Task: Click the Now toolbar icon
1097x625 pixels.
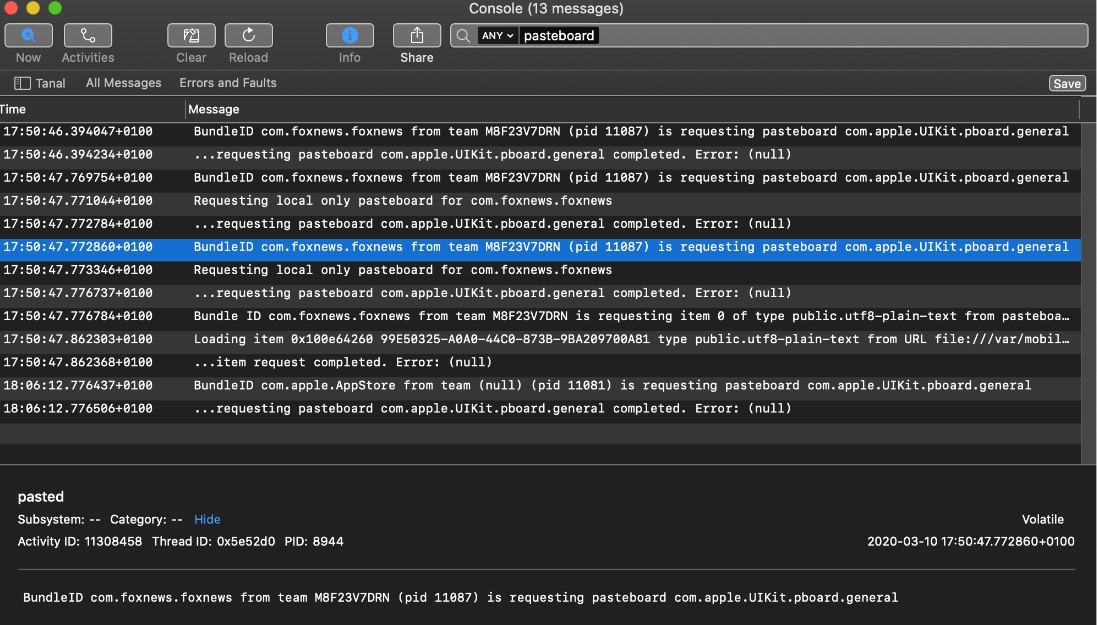Action: point(29,36)
